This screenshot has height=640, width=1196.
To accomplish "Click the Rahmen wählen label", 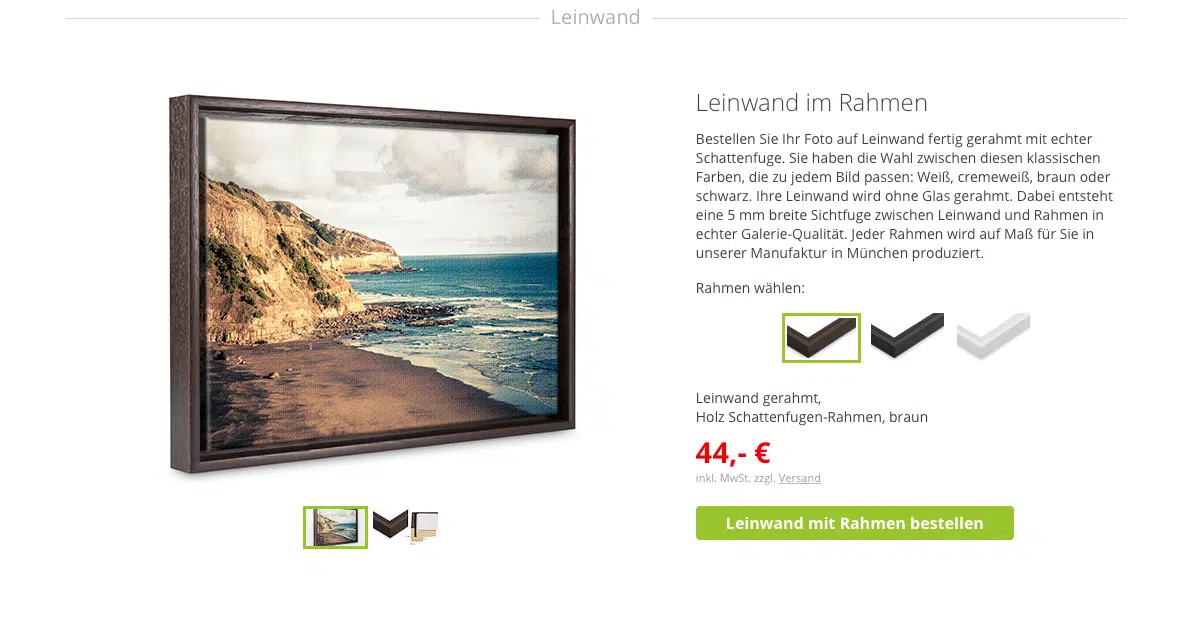I will click(x=750, y=288).
